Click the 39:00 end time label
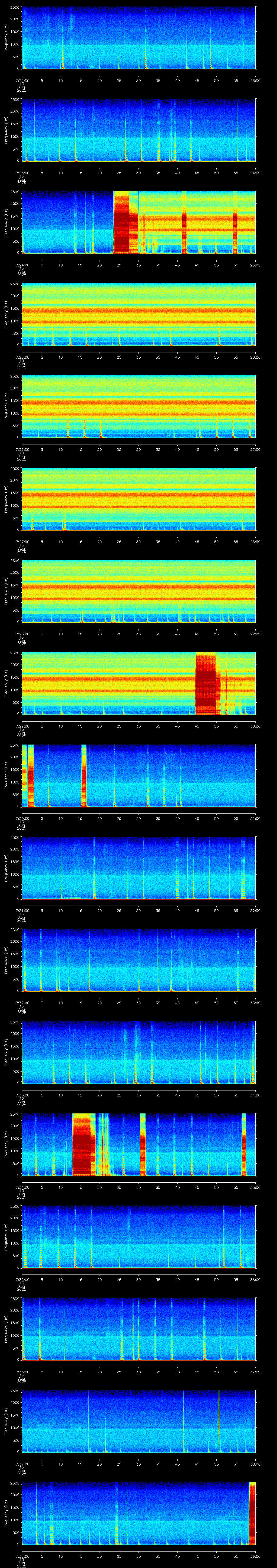Image resolution: width=277 pixels, height=1568 pixels. click(256, 1556)
